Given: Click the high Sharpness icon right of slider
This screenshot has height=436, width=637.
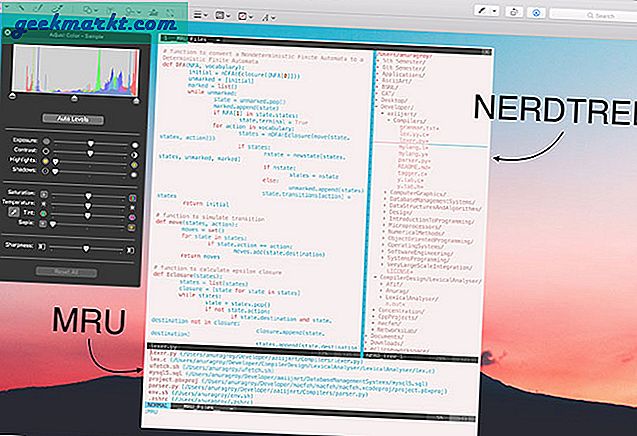Looking at the screenshot, I should click(x=130, y=250).
